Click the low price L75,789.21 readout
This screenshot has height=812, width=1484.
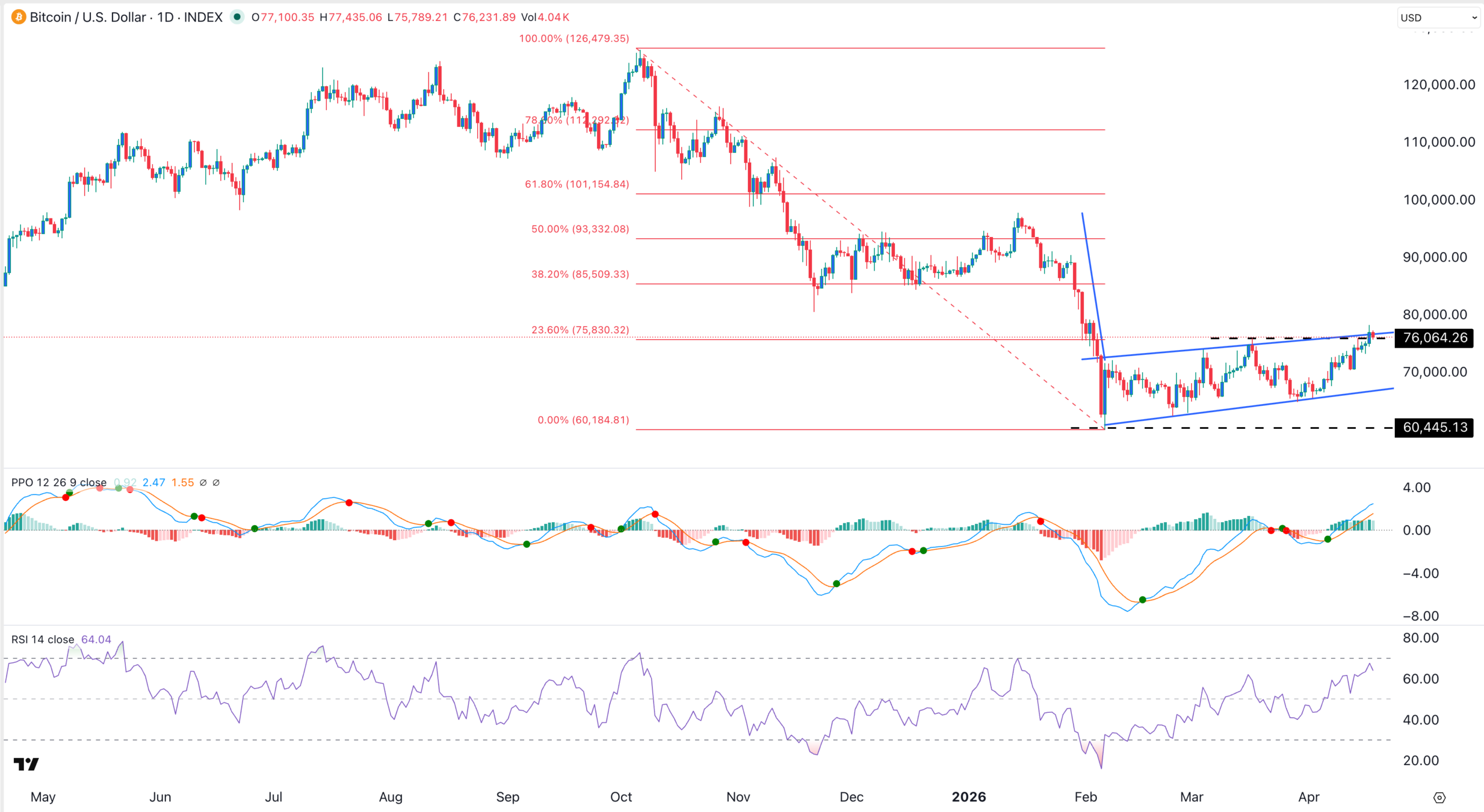(x=417, y=17)
